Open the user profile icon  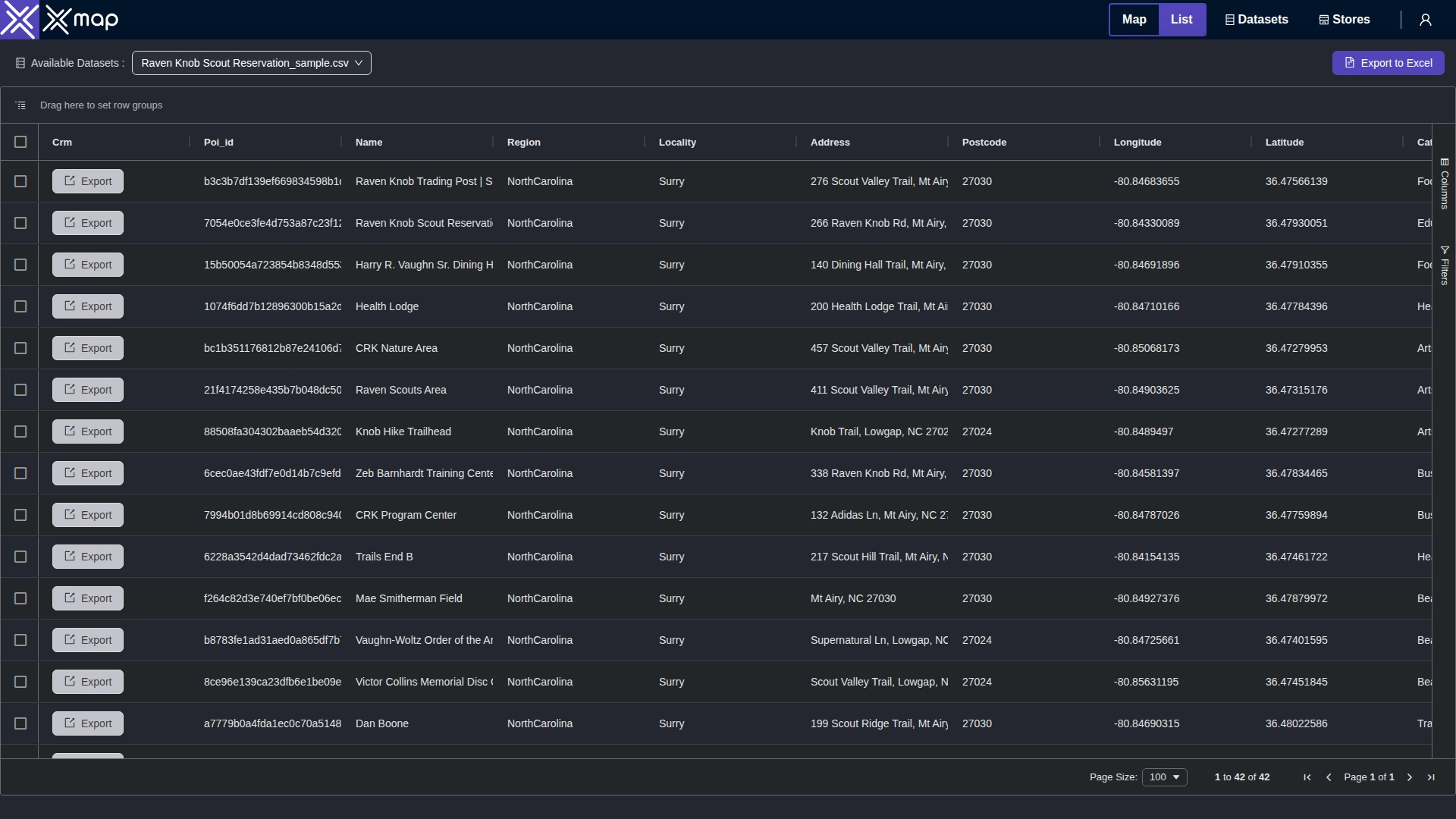point(1426,20)
